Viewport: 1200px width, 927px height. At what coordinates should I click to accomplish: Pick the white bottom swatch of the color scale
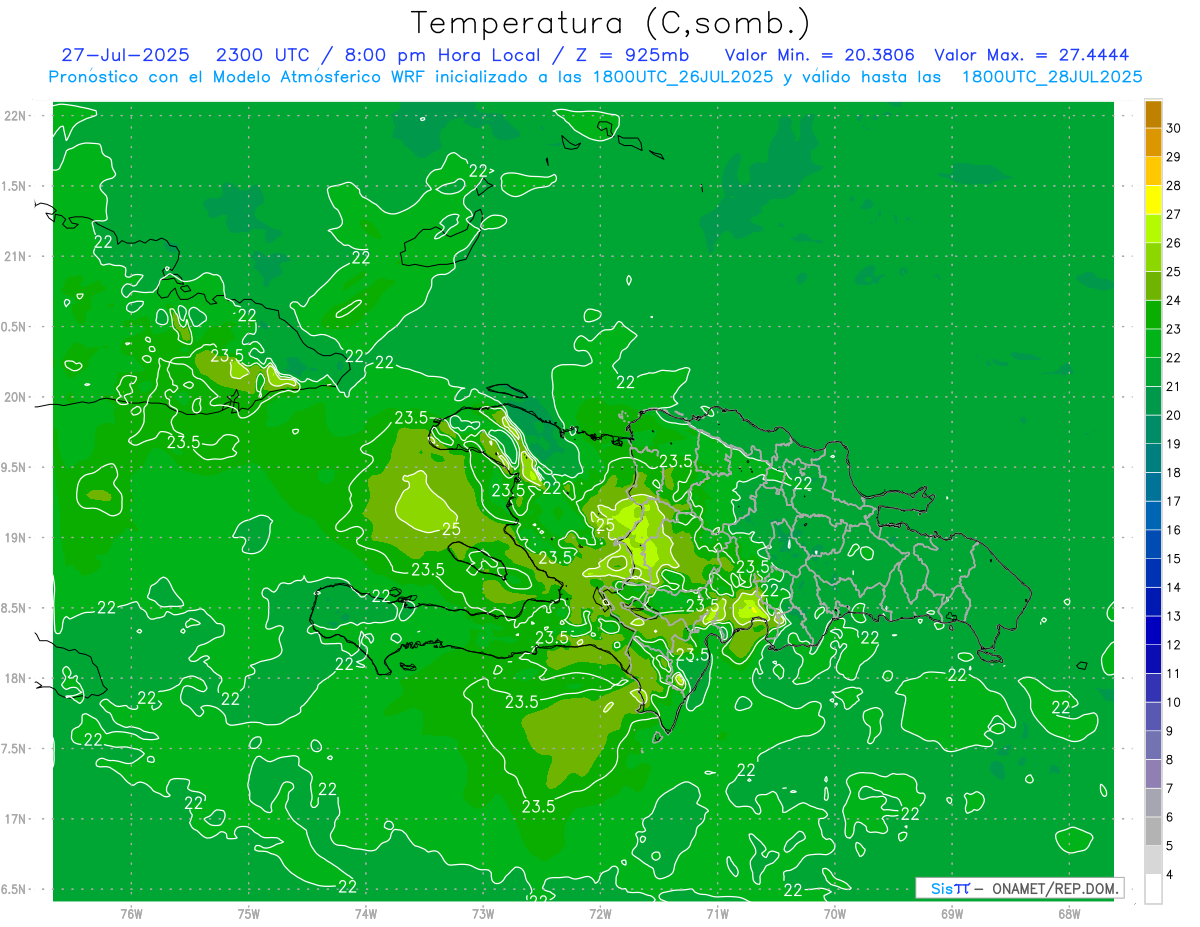[x=1153, y=889]
